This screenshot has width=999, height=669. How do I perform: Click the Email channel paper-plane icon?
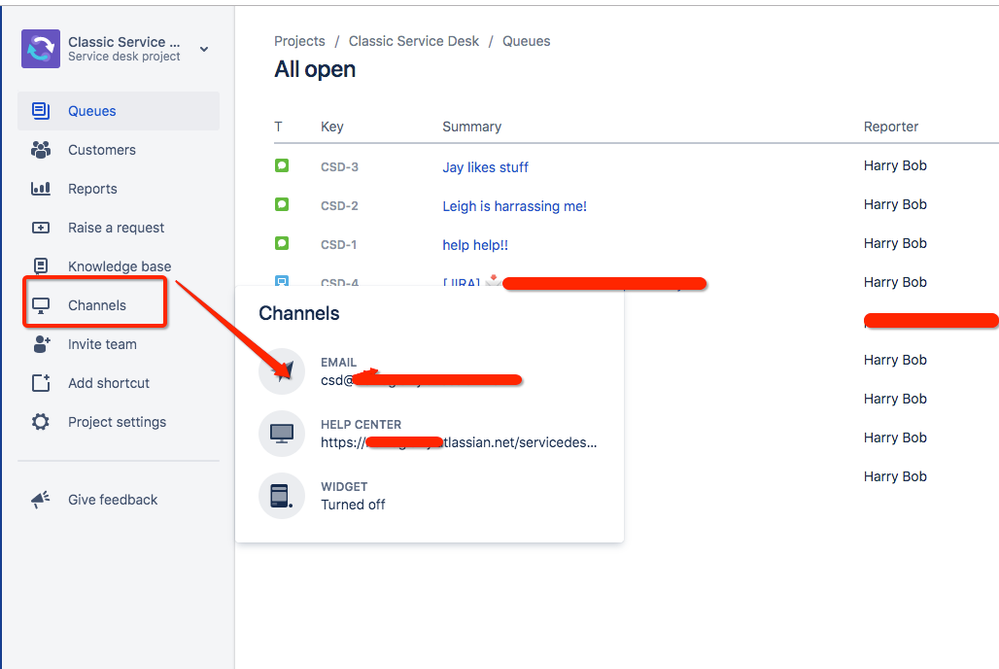282,371
